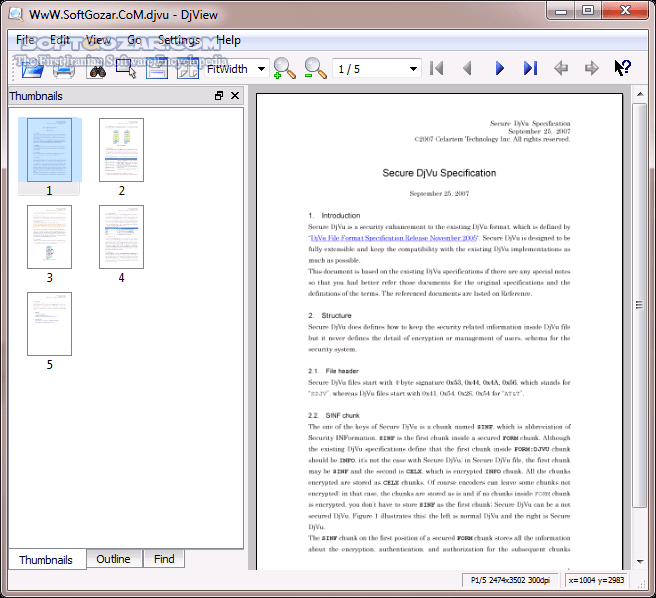Click the 'September 25, 2007' date under title

439,193
